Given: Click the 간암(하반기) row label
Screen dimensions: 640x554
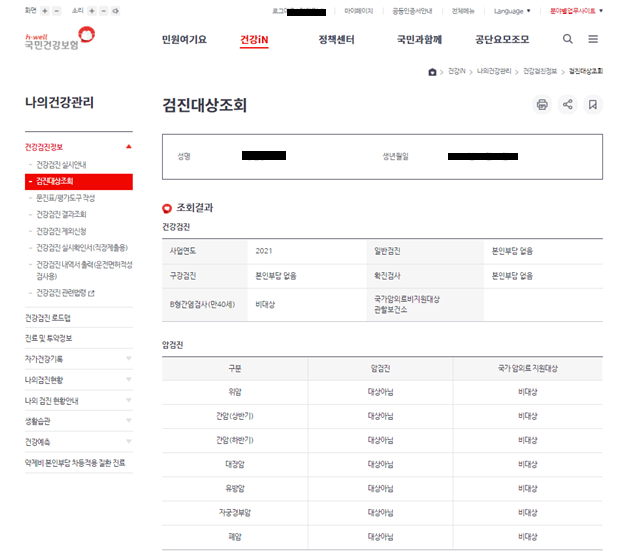Looking at the screenshot, I should [235, 441].
